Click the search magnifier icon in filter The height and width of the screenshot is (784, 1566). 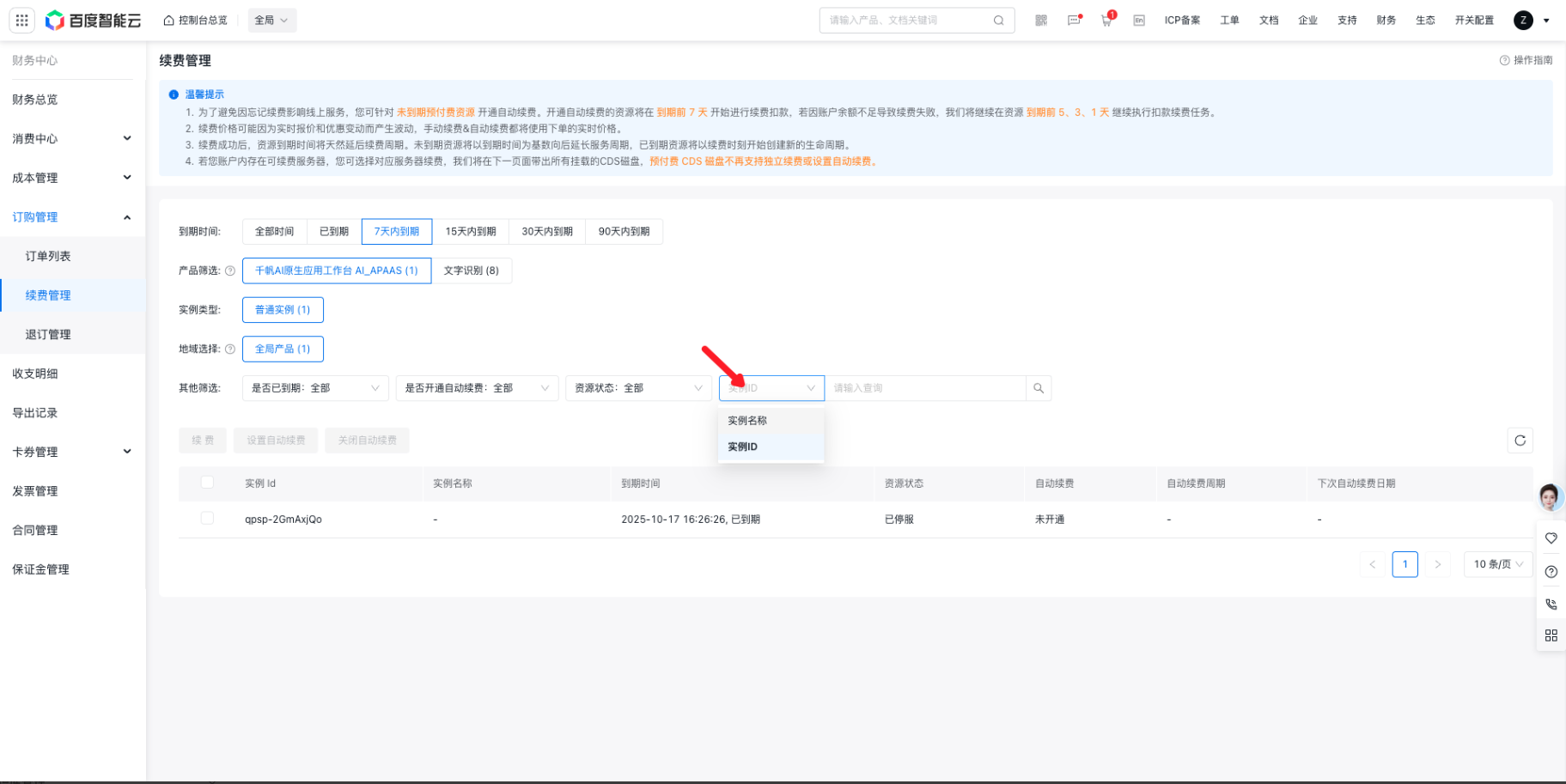pyautogui.click(x=1039, y=388)
